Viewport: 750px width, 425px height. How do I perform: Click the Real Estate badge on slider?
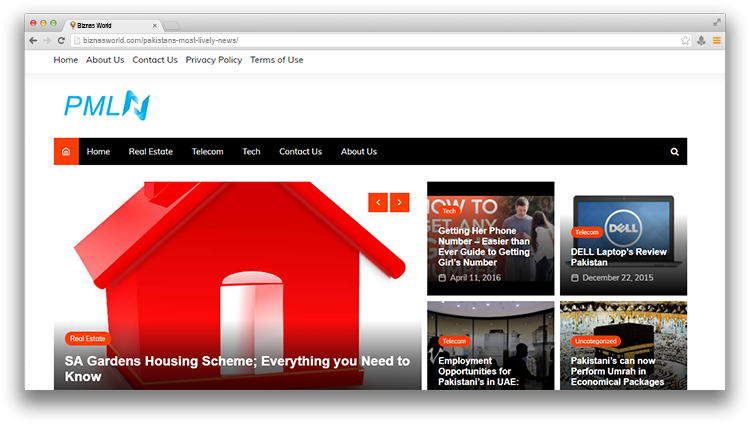pos(87,339)
